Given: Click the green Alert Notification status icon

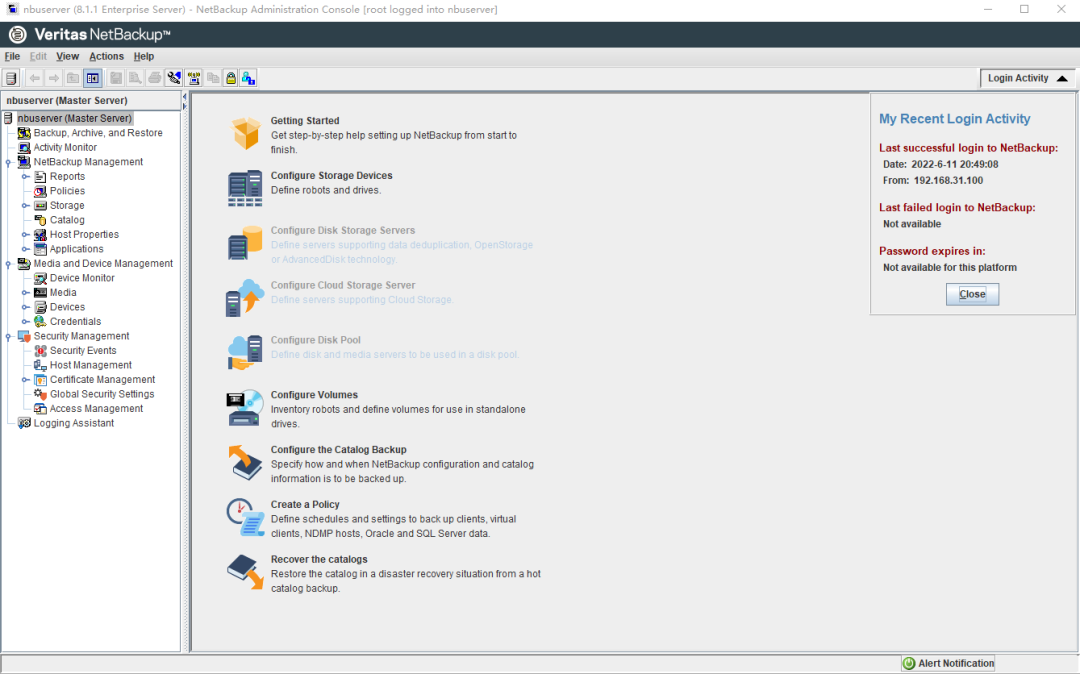Looking at the screenshot, I should [x=909, y=663].
